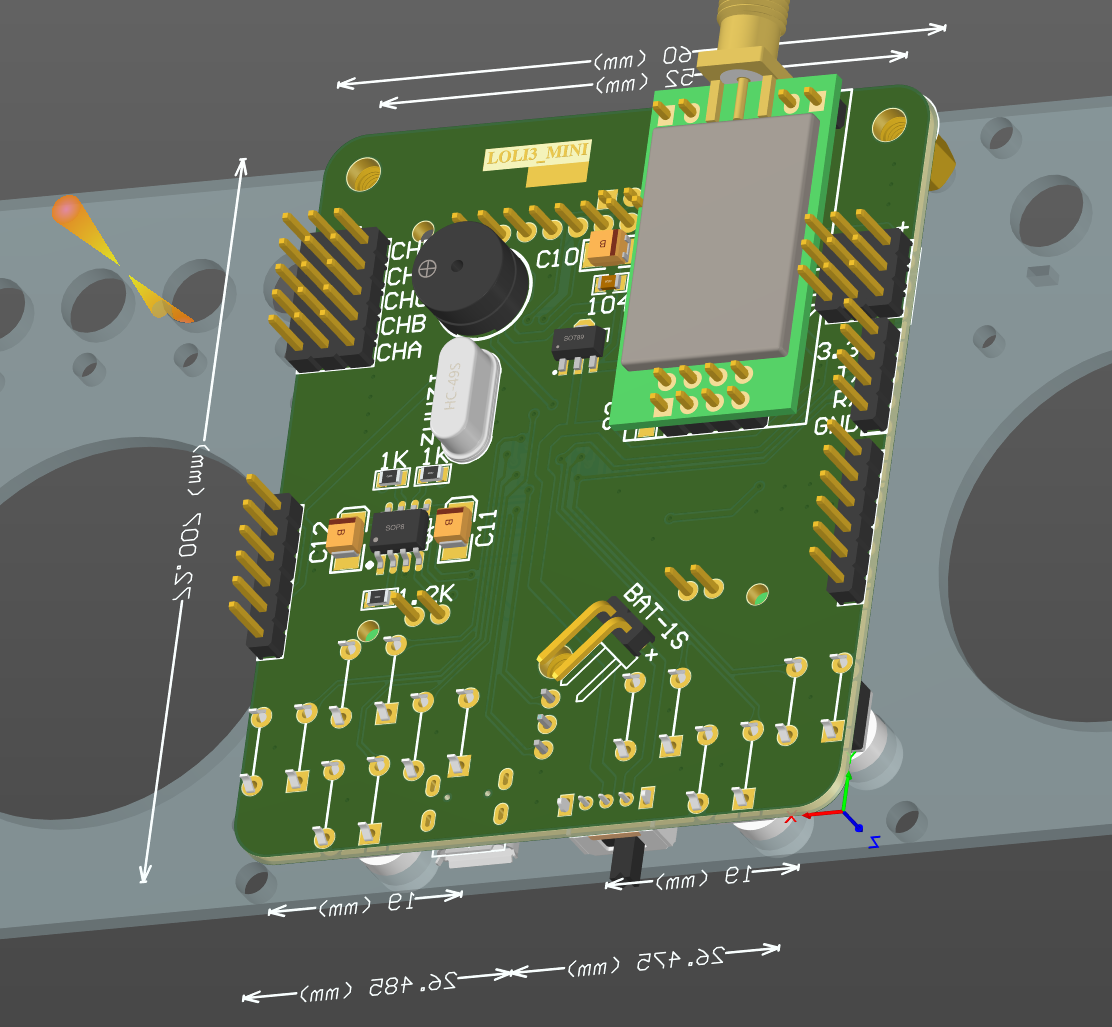Screen dimensions: 1112x1027
Task: Select the 52 (mm) dimension label
Action: (x=645, y=82)
